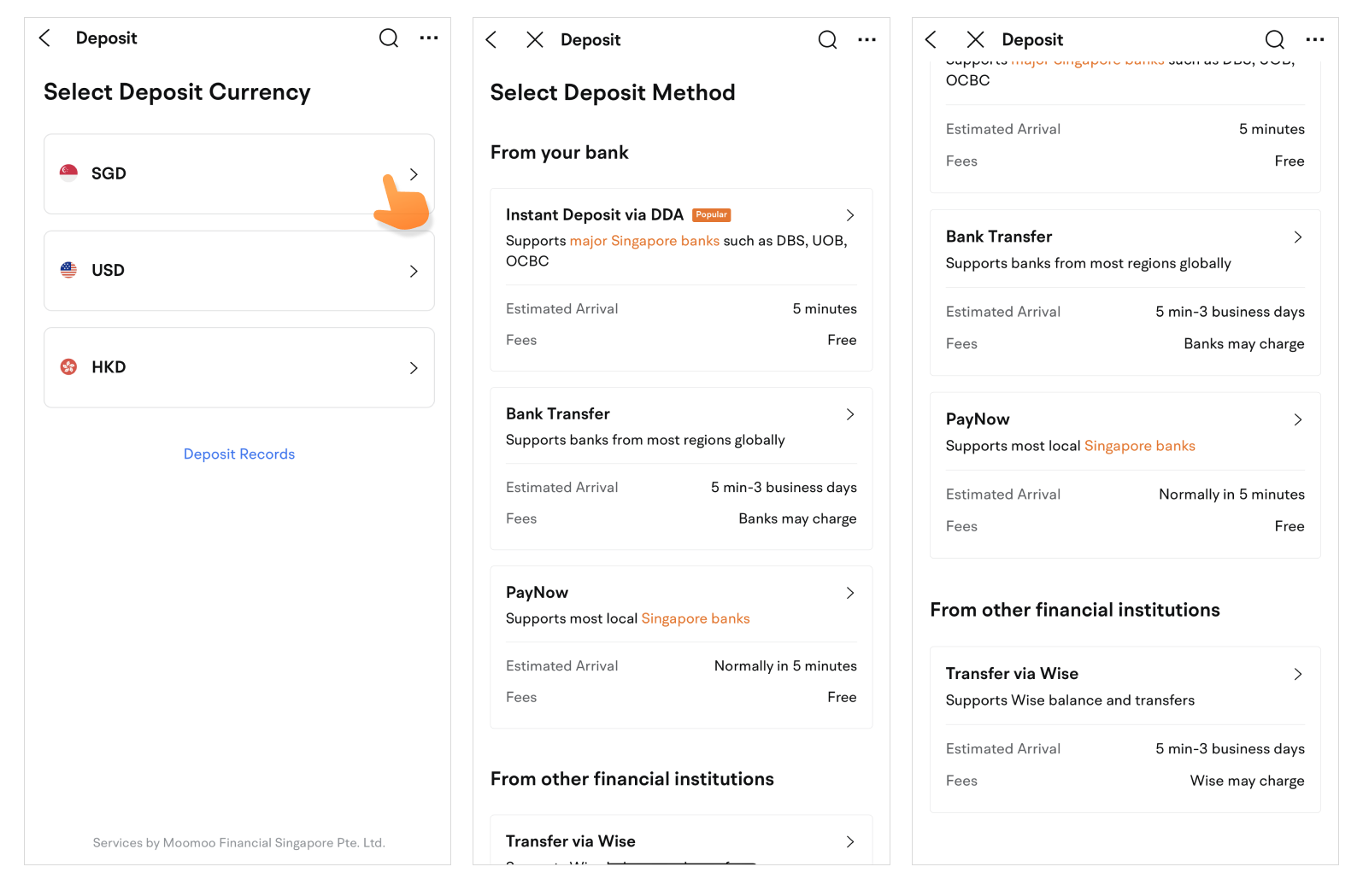The width and height of the screenshot is (1363, 896).
Task: Open the Deposit Records link
Action: 239,454
